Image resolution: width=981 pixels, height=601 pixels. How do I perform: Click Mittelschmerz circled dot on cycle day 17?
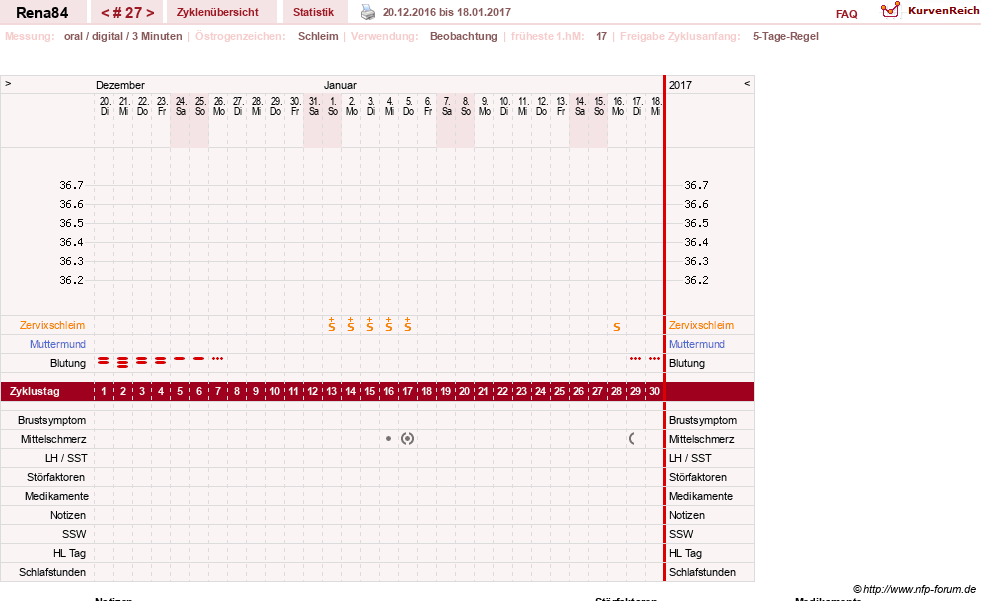coord(408,439)
